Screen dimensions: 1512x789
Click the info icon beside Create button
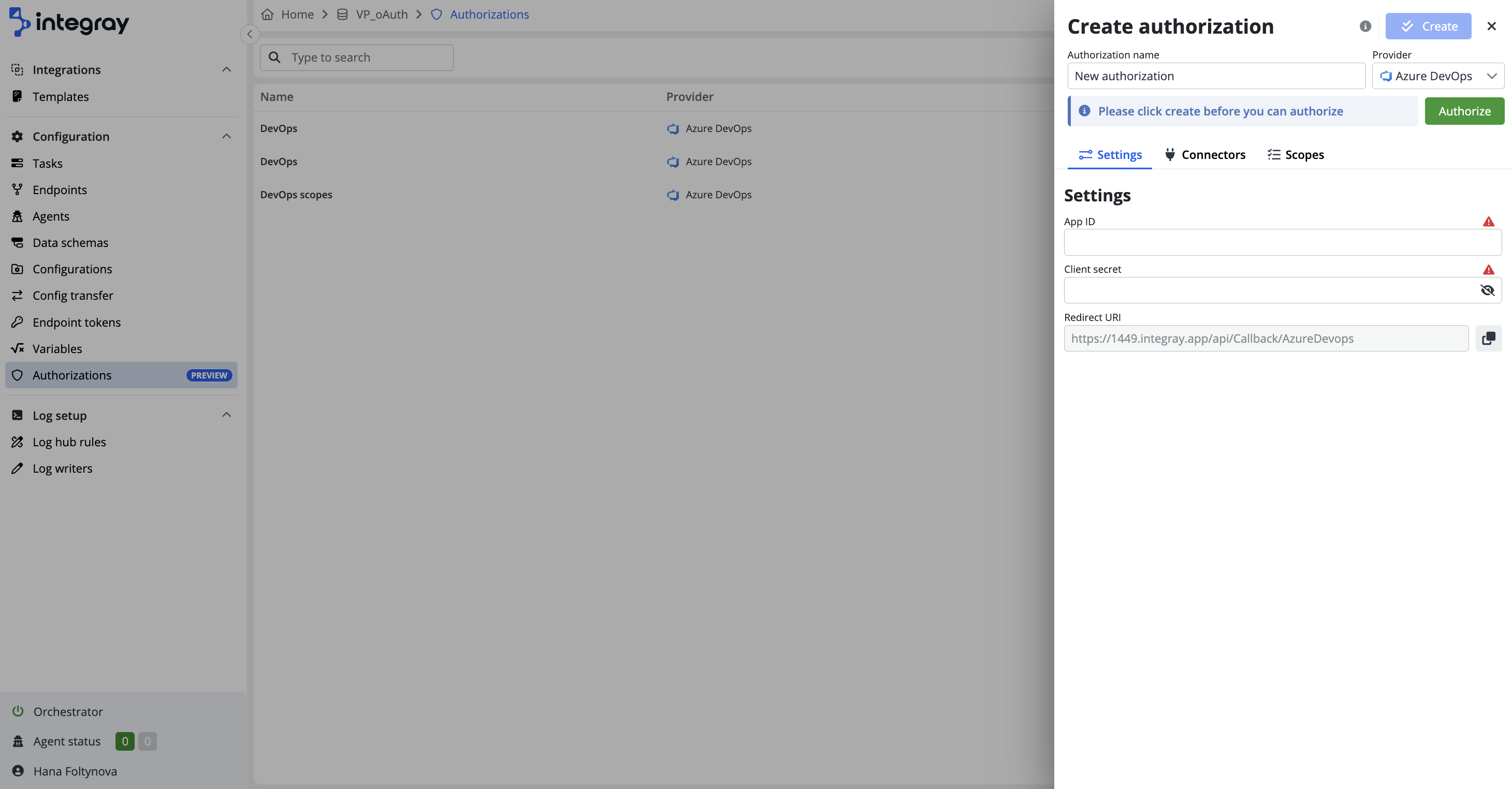click(1365, 26)
